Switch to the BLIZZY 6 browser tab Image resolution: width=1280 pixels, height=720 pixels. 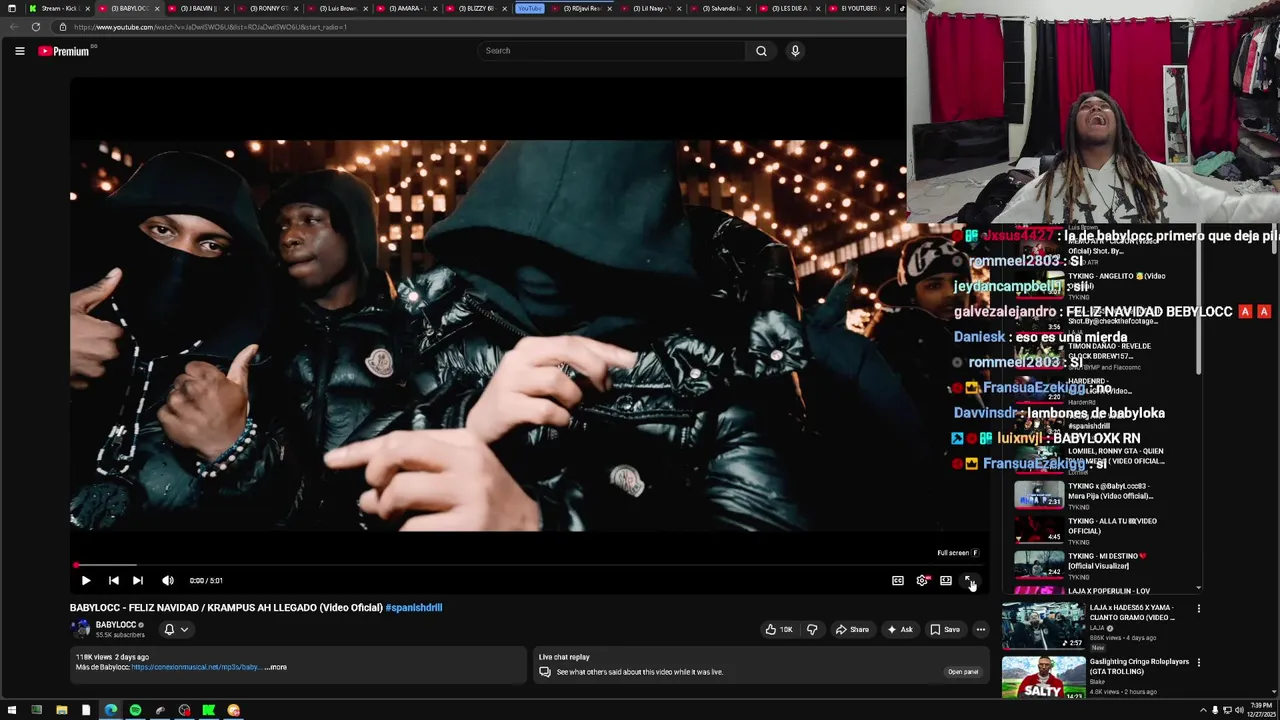click(476, 8)
